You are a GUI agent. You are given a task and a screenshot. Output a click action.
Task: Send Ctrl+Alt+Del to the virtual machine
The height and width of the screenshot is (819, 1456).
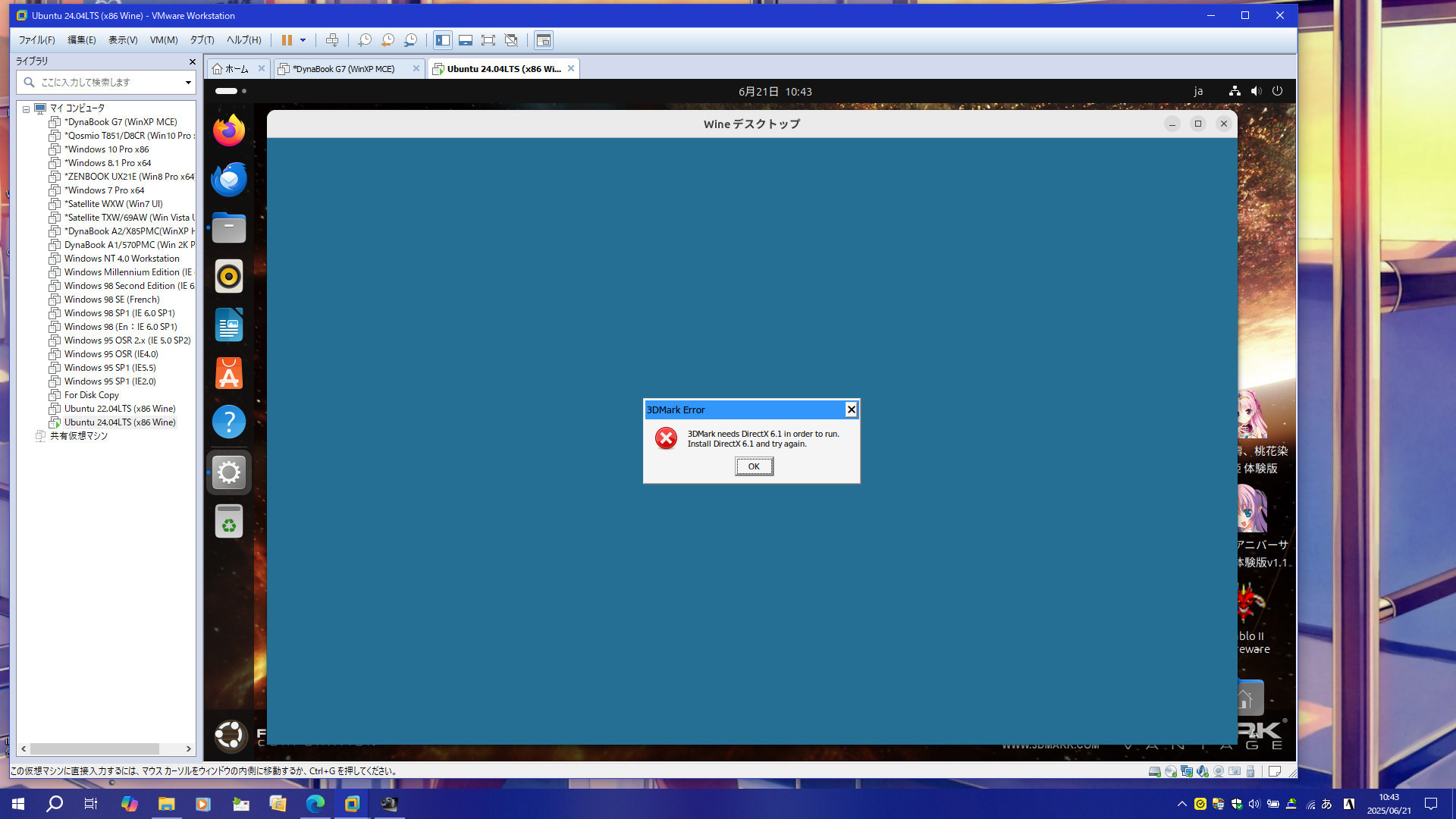click(x=331, y=40)
